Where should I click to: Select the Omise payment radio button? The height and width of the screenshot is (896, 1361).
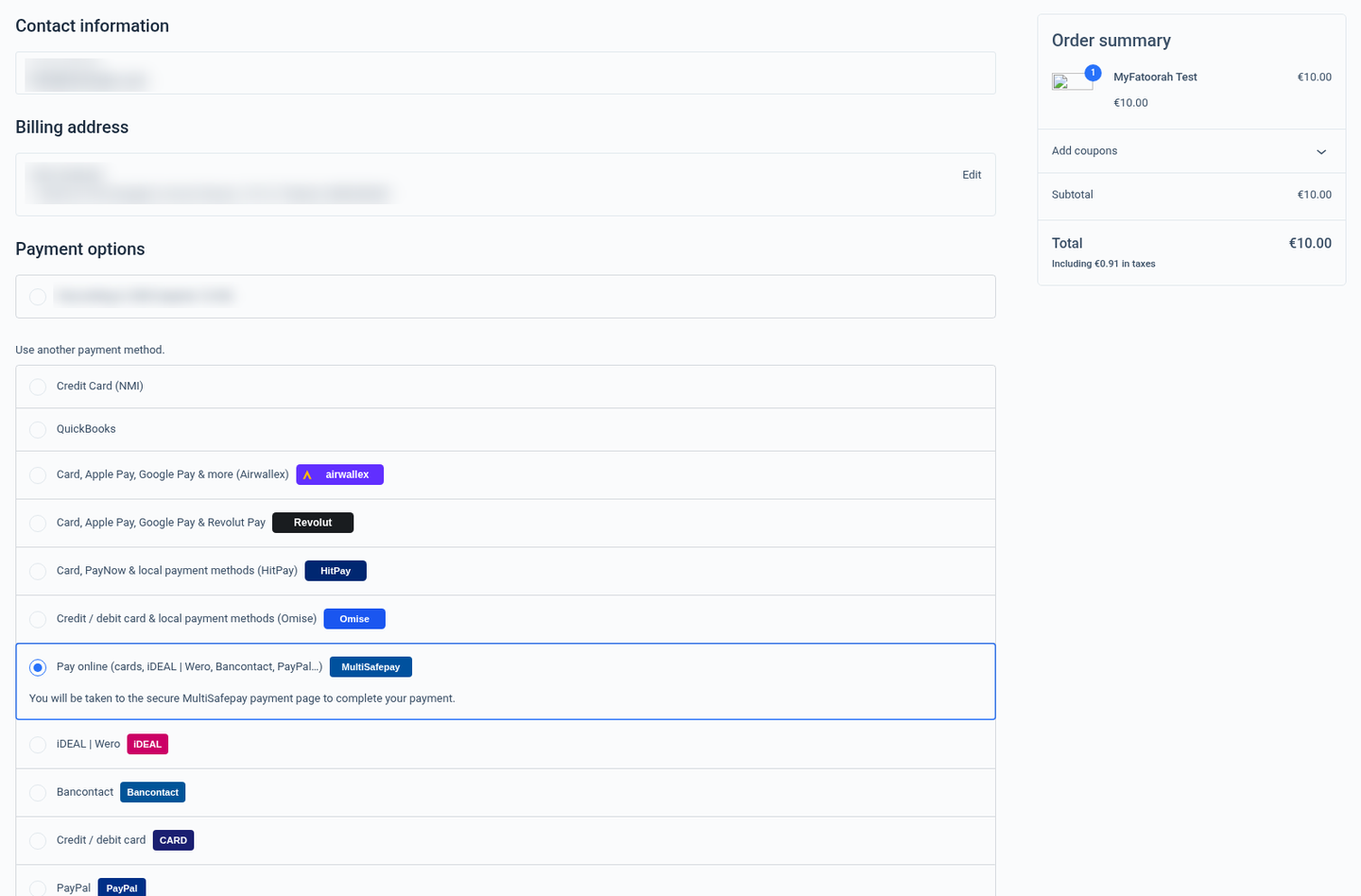[x=38, y=620]
